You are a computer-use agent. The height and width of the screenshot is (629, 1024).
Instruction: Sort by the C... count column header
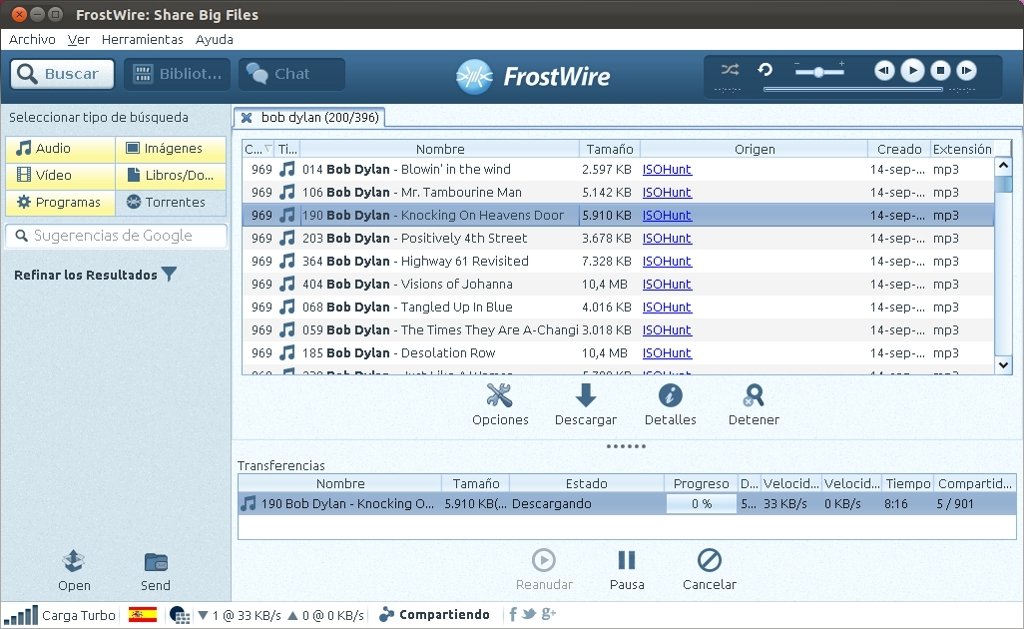tap(258, 149)
